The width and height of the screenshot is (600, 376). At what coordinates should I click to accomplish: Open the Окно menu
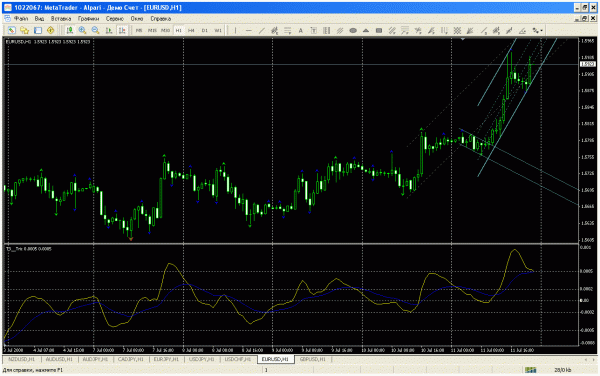137,18
